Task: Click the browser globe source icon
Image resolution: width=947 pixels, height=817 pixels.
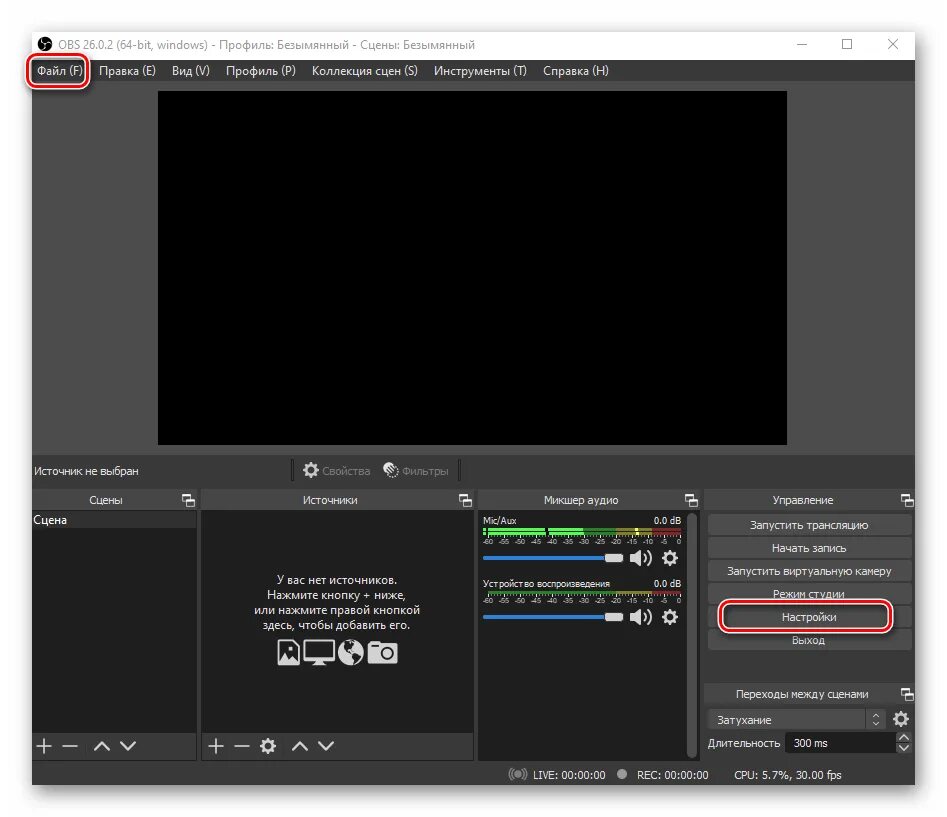Action: [x=350, y=652]
